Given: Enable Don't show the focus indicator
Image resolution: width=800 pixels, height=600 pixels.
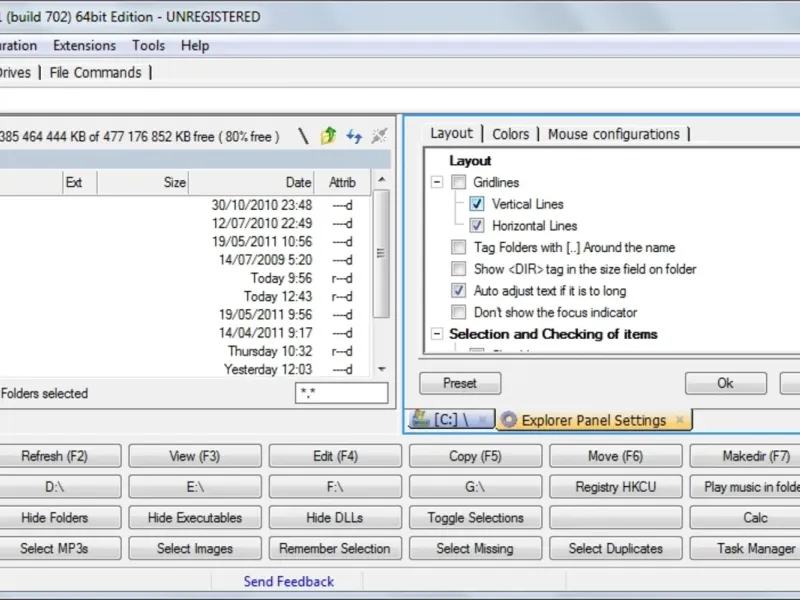Looking at the screenshot, I should pos(459,312).
